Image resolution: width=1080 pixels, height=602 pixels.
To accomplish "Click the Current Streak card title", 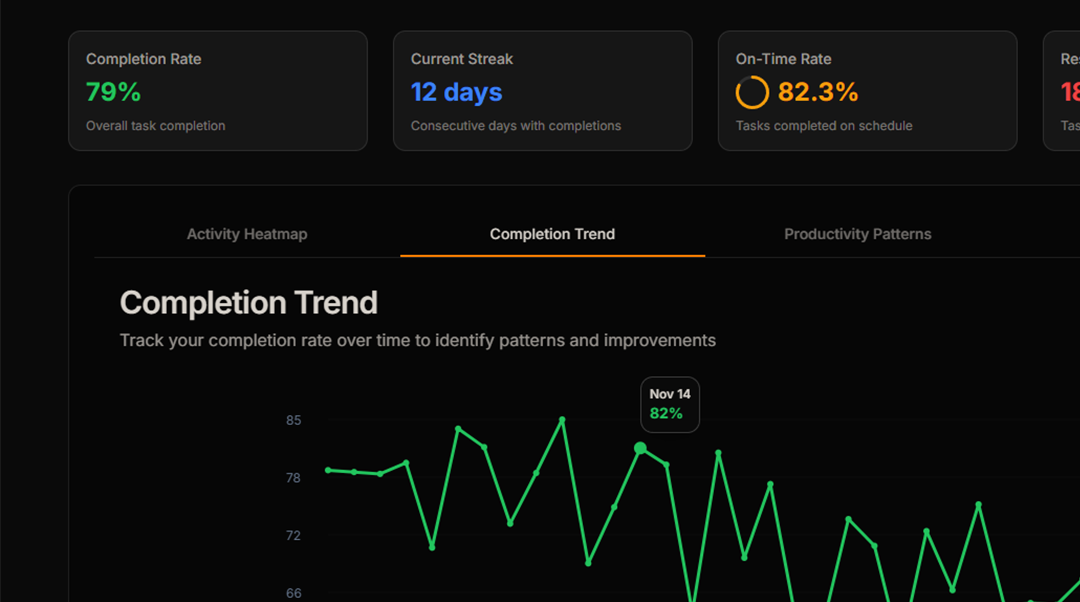I will (x=462, y=59).
